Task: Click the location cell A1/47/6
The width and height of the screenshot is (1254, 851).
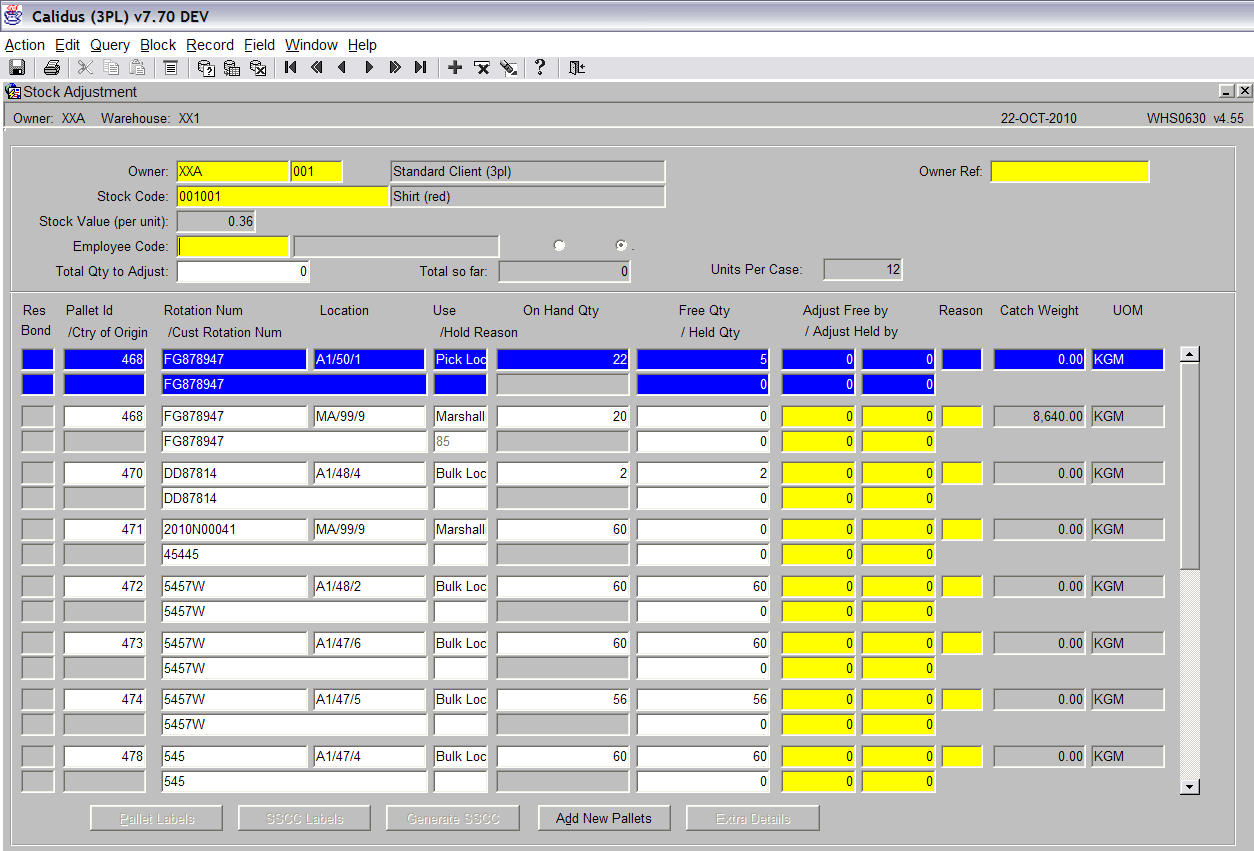Action: click(x=370, y=643)
